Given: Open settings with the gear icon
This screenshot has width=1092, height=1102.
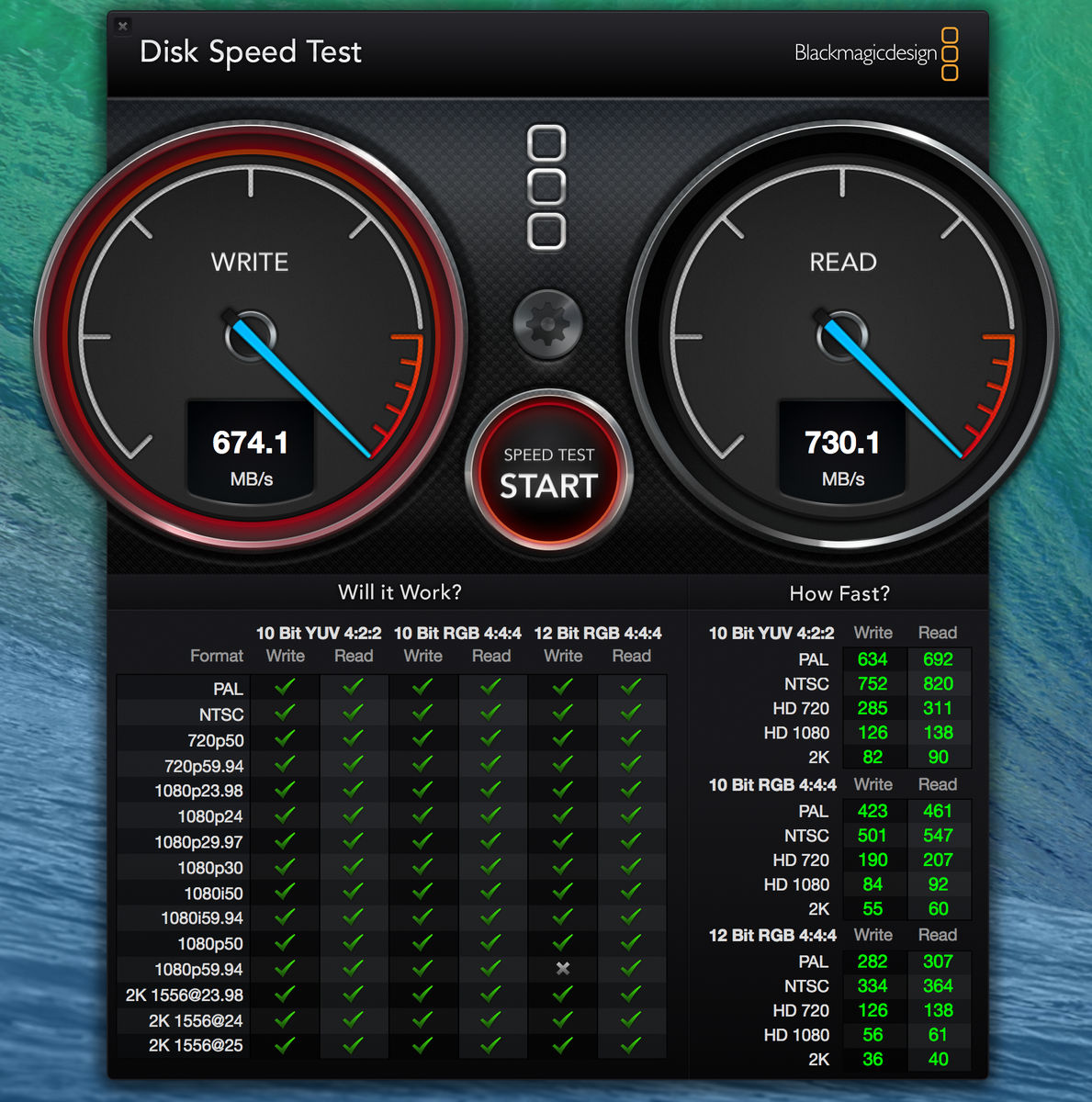Looking at the screenshot, I should [x=547, y=324].
